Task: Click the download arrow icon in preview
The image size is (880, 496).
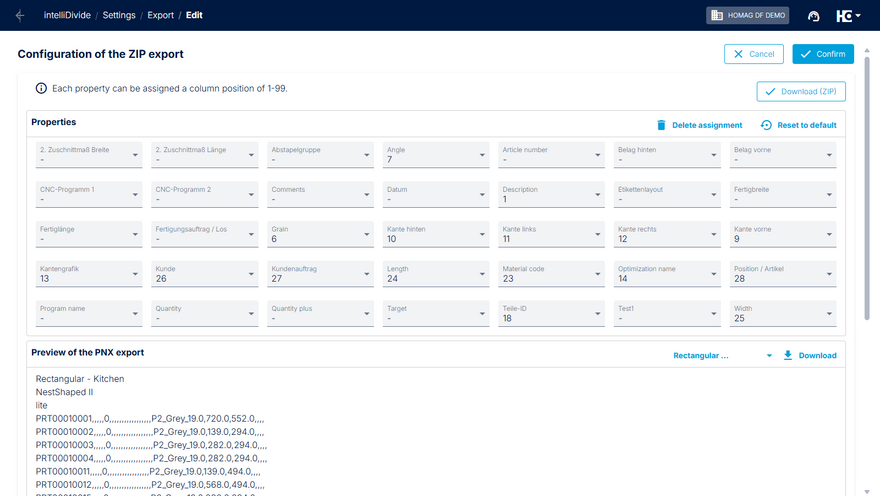Action: 788,355
